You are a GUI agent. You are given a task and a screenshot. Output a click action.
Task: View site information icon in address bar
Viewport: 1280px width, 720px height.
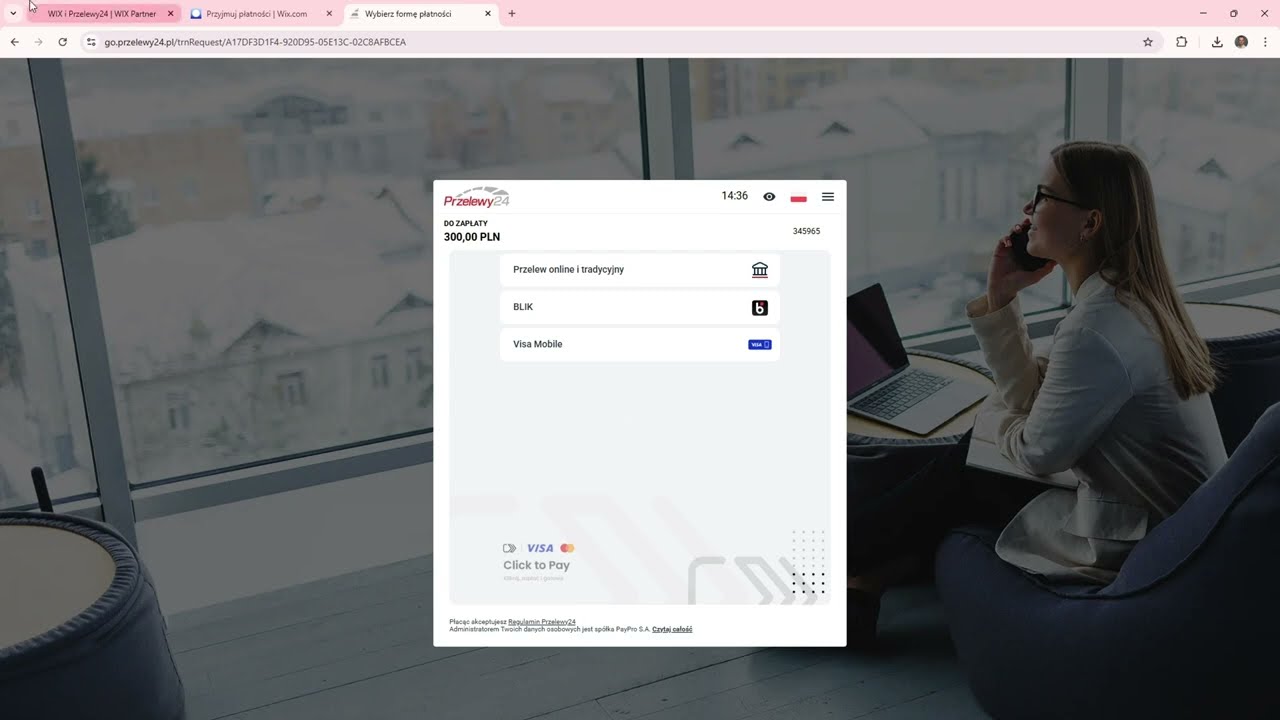coord(90,42)
